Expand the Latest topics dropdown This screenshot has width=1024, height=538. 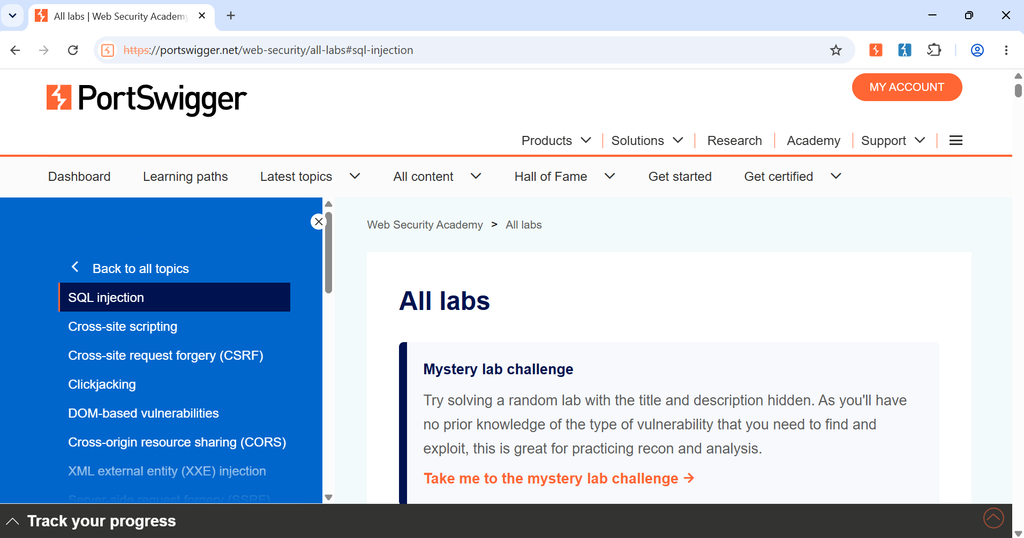click(355, 176)
